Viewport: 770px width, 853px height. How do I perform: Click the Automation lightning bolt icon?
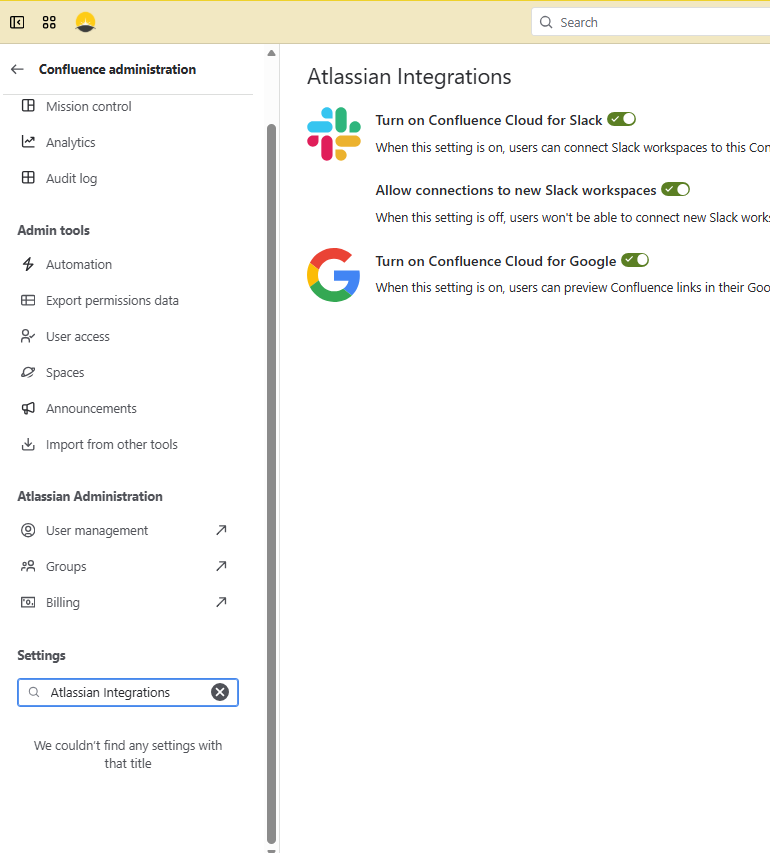click(x=28, y=264)
